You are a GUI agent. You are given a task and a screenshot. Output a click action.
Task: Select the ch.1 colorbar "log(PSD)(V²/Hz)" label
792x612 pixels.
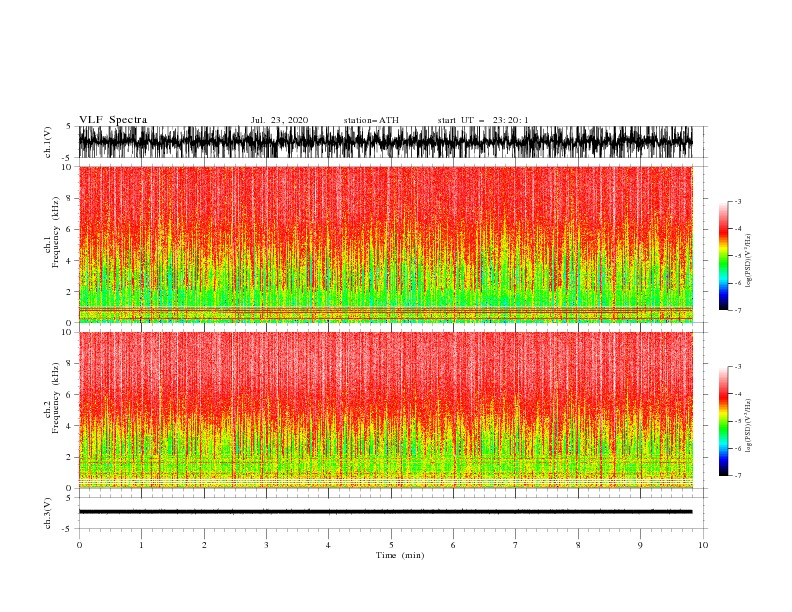[748, 261]
